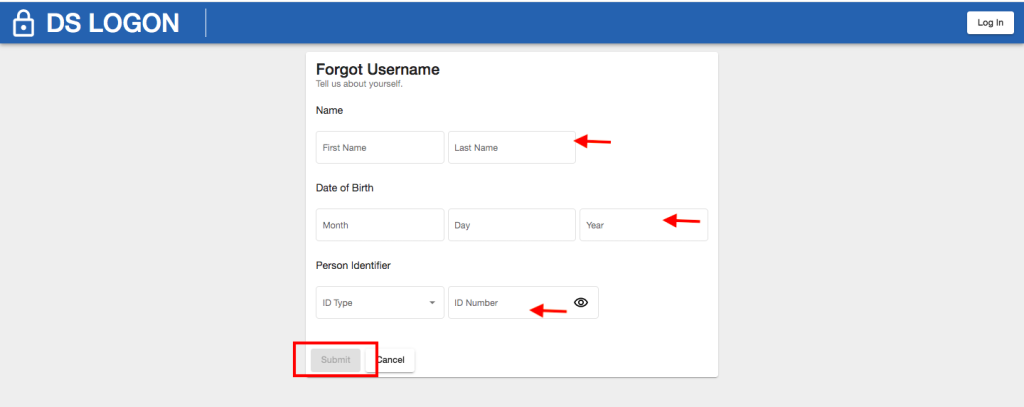The height and width of the screenshot is (407, 1024).
Task: Expand the ID Type dropdown arrow
Action: click(432, 303)
